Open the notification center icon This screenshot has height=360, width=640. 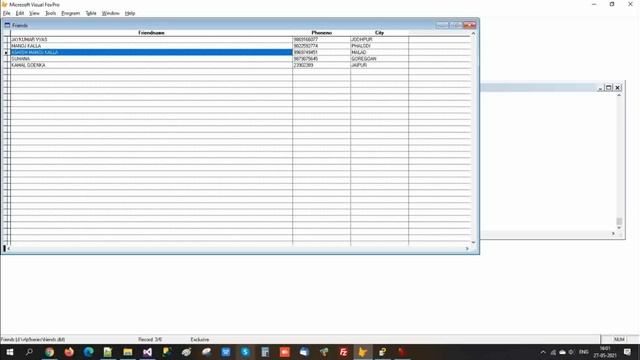coord(627,352)
